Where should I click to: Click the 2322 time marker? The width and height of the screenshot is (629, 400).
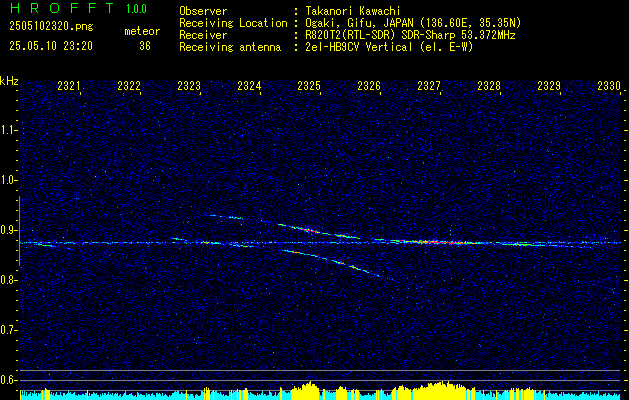pos(129,86)
